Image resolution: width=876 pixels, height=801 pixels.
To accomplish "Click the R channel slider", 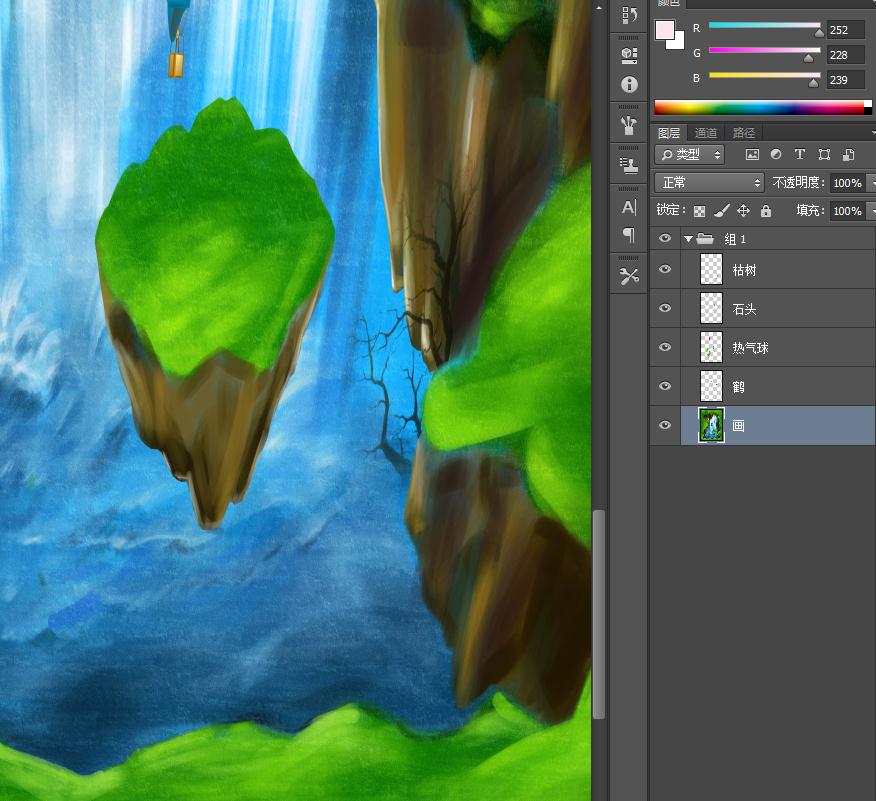I will tap(765, 26).
